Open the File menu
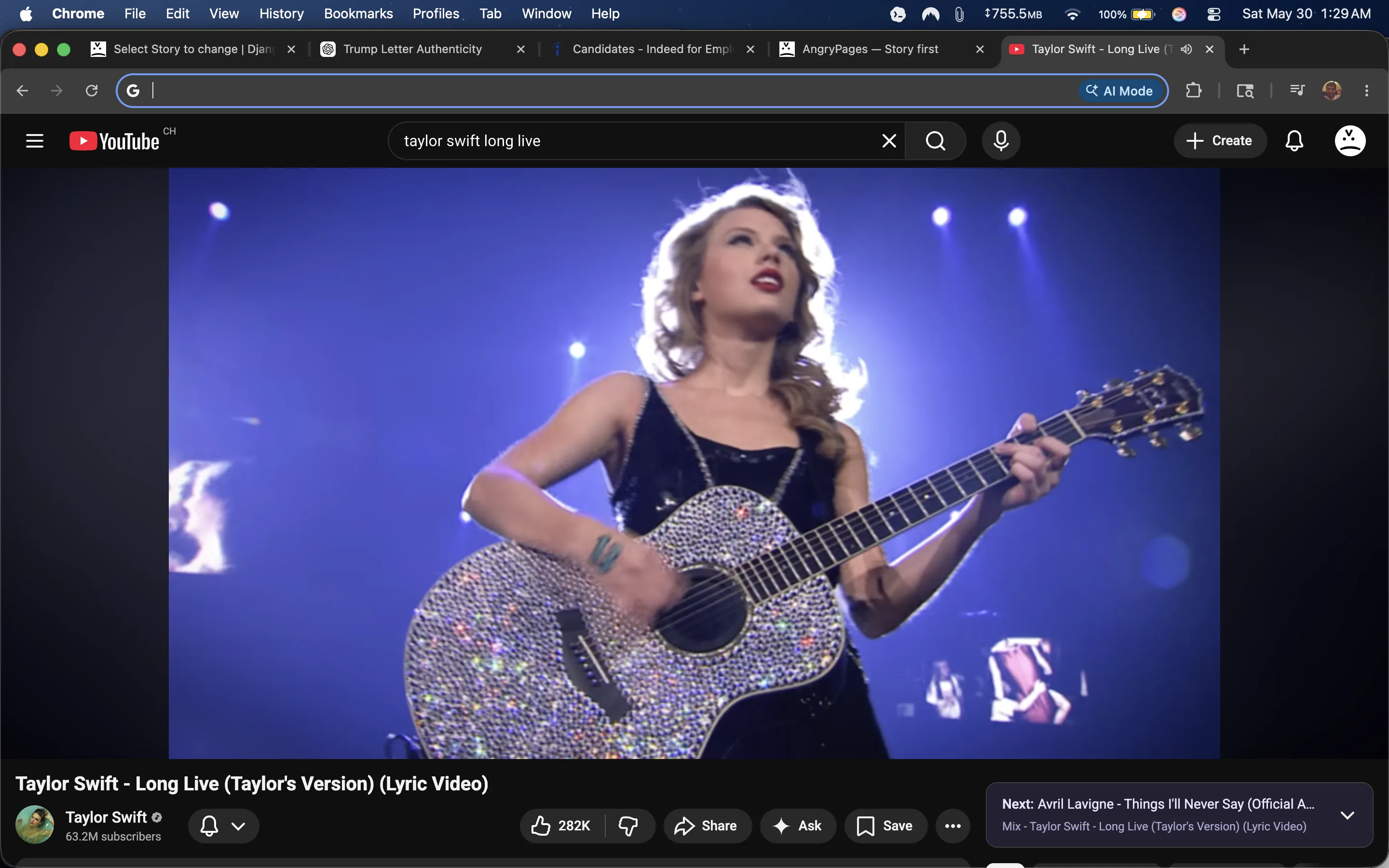 (135, 14)
